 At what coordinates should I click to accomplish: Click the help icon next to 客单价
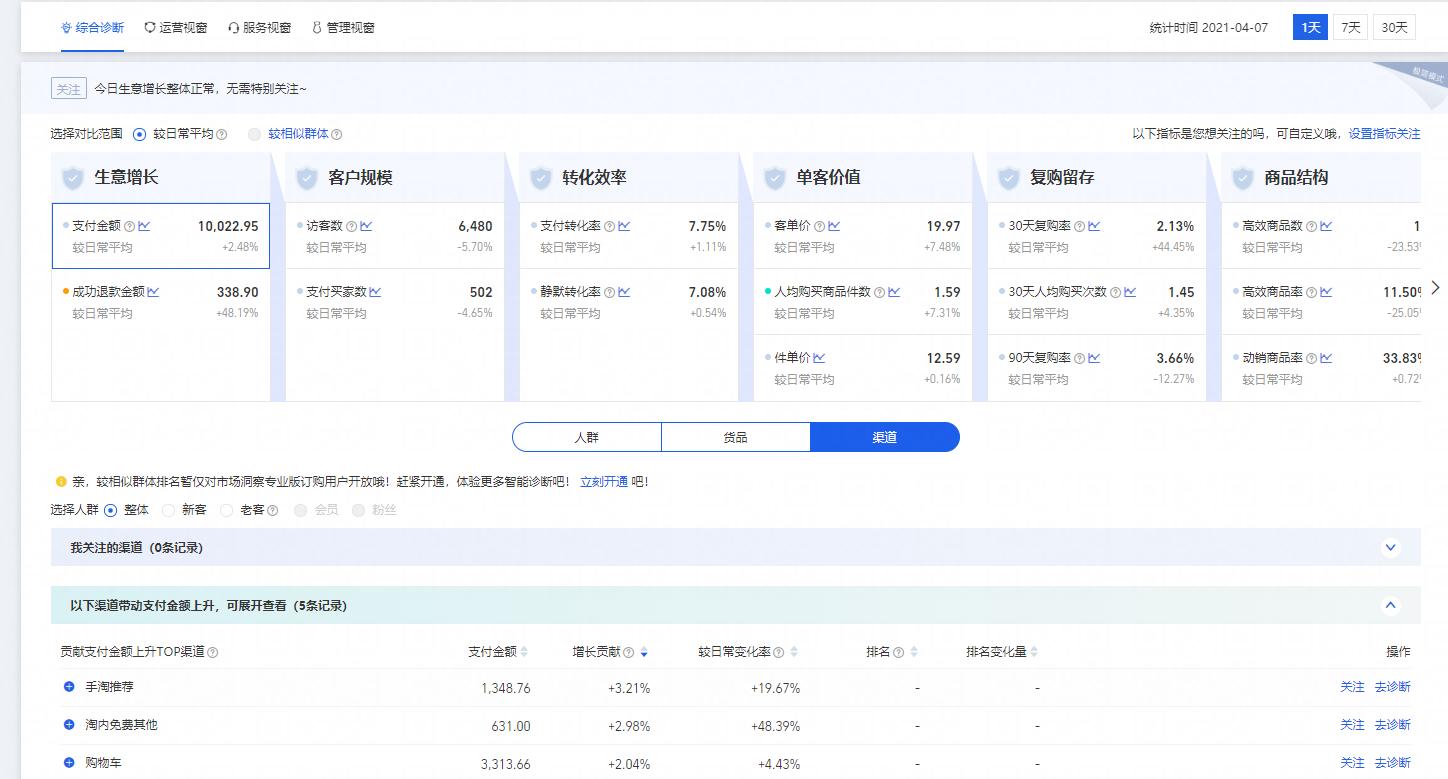click(819, 226)
